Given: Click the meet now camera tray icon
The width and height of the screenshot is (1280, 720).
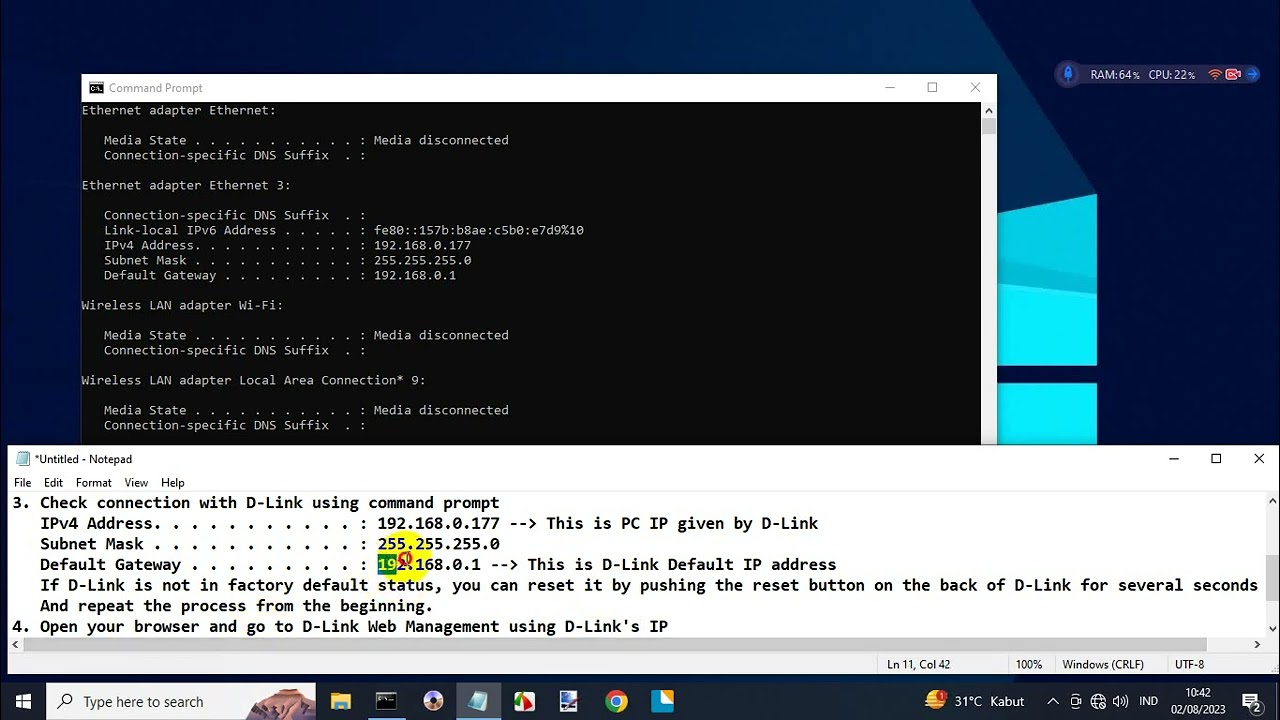Looking at the screenshot, I should 1077,701.
